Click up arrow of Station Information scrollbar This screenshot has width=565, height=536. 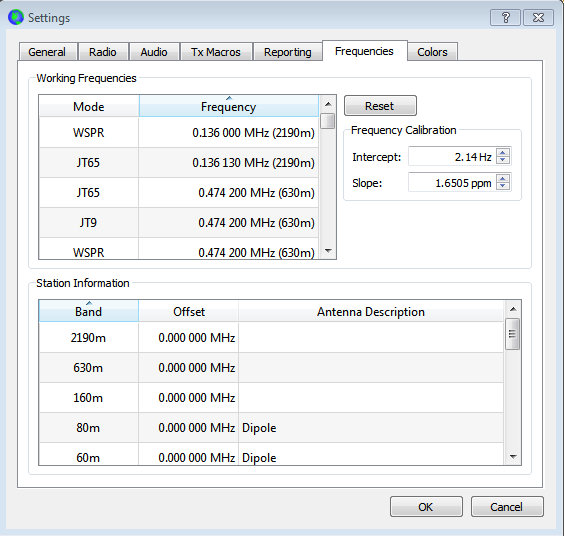click(x=513, y=309)
